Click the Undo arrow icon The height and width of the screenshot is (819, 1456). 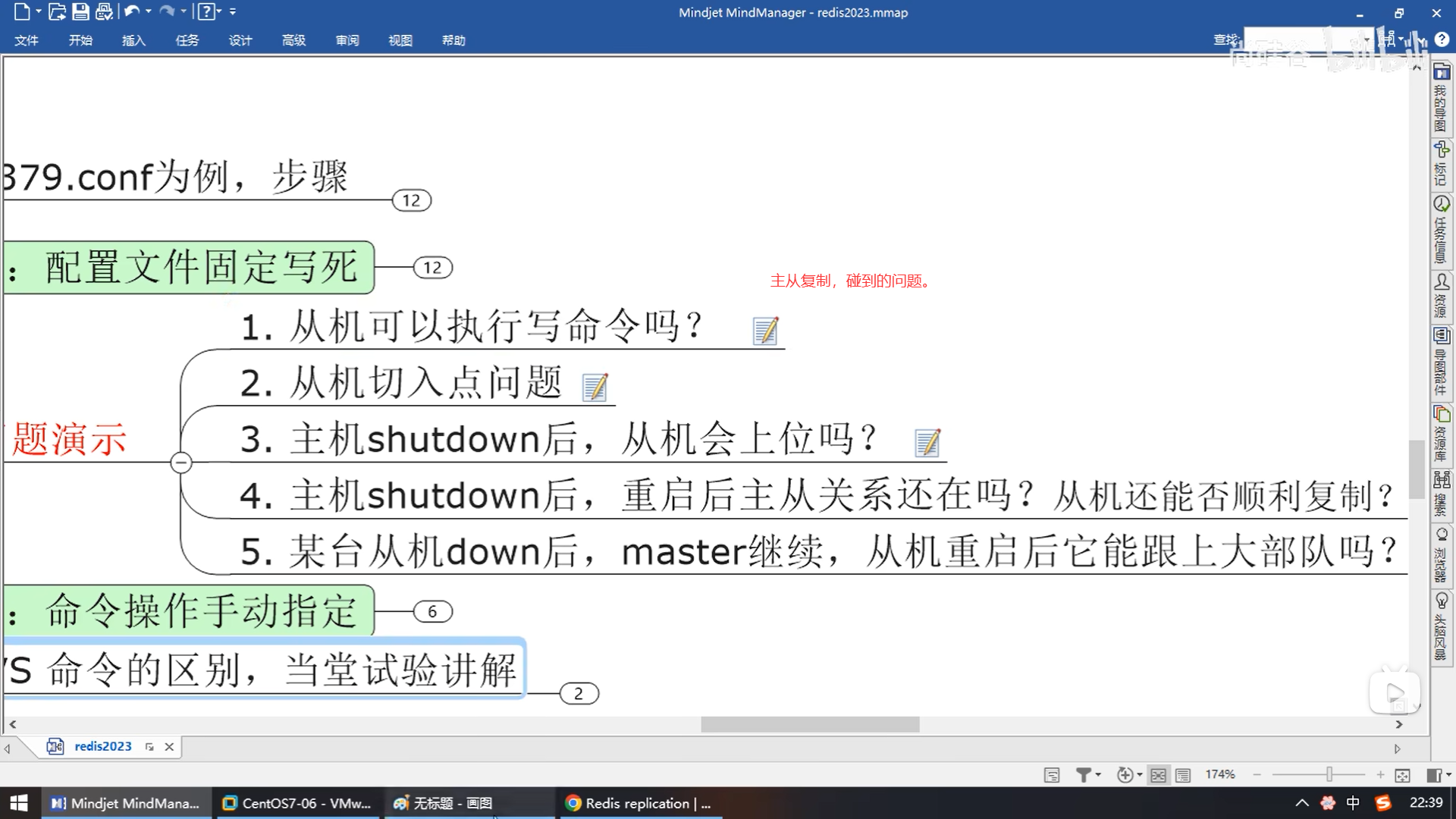coord(132,11)
